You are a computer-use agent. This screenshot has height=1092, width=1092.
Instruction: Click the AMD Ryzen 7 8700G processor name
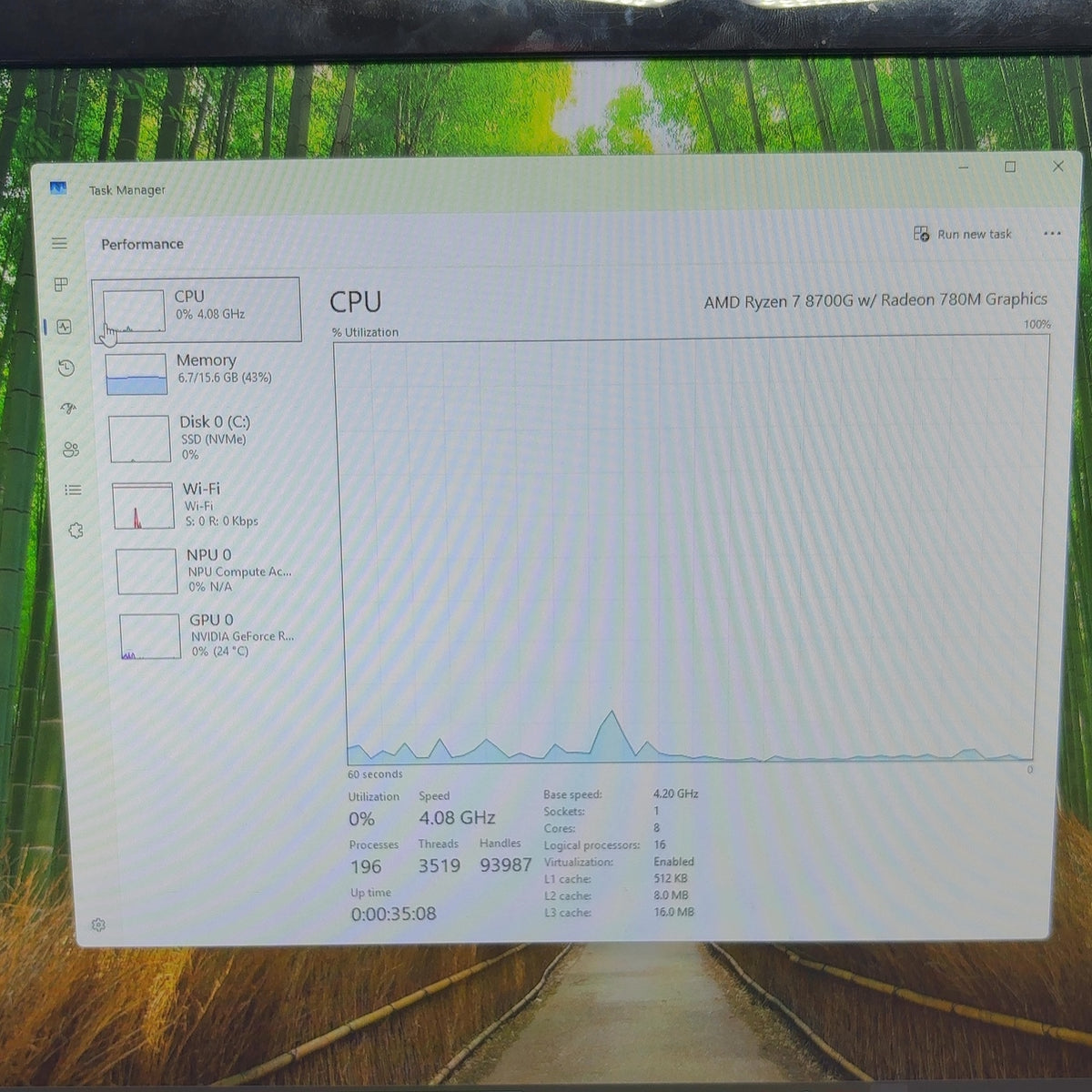[875, 300]
